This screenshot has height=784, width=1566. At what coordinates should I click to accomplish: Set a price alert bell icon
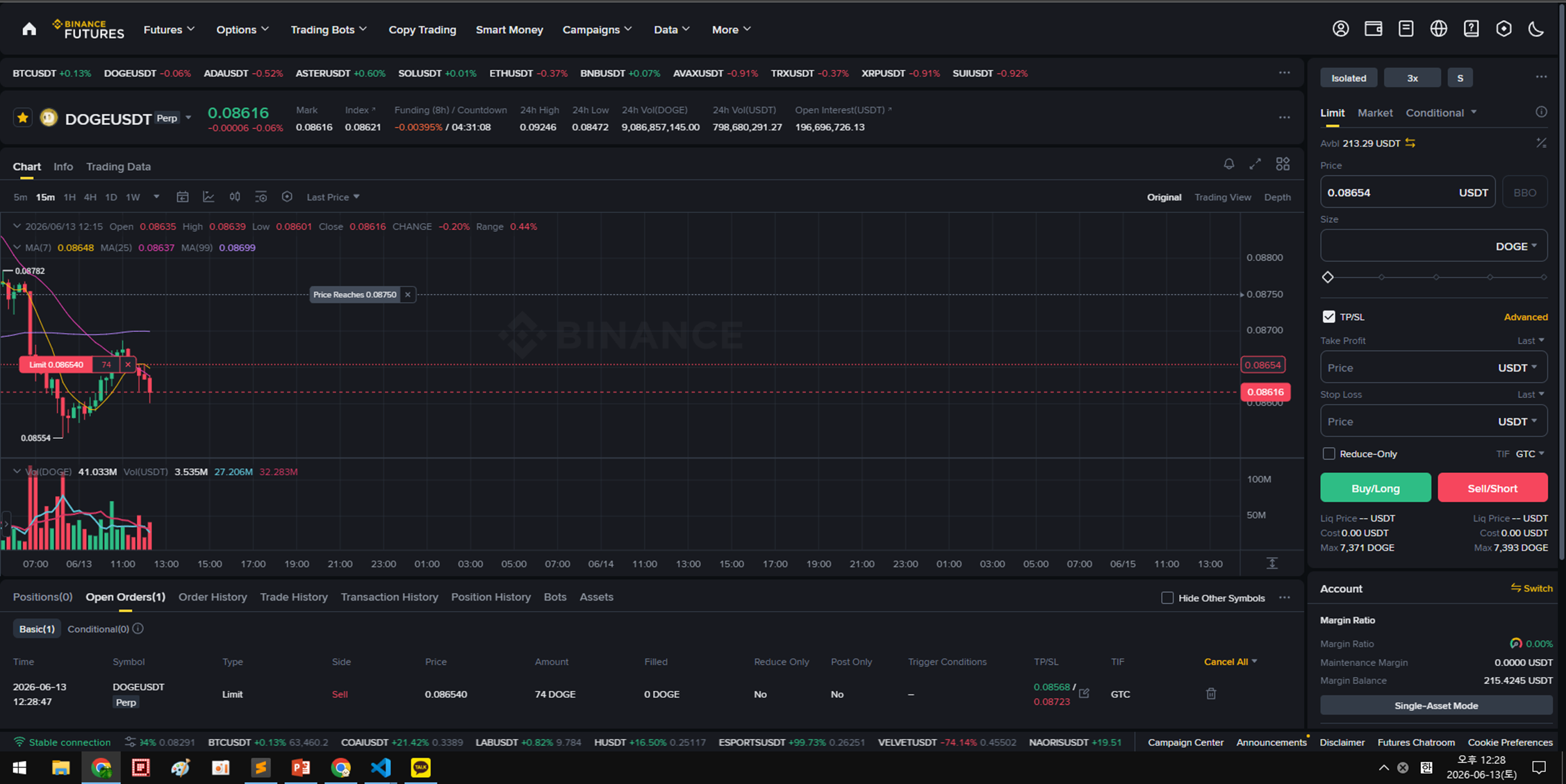(1229, 164)
